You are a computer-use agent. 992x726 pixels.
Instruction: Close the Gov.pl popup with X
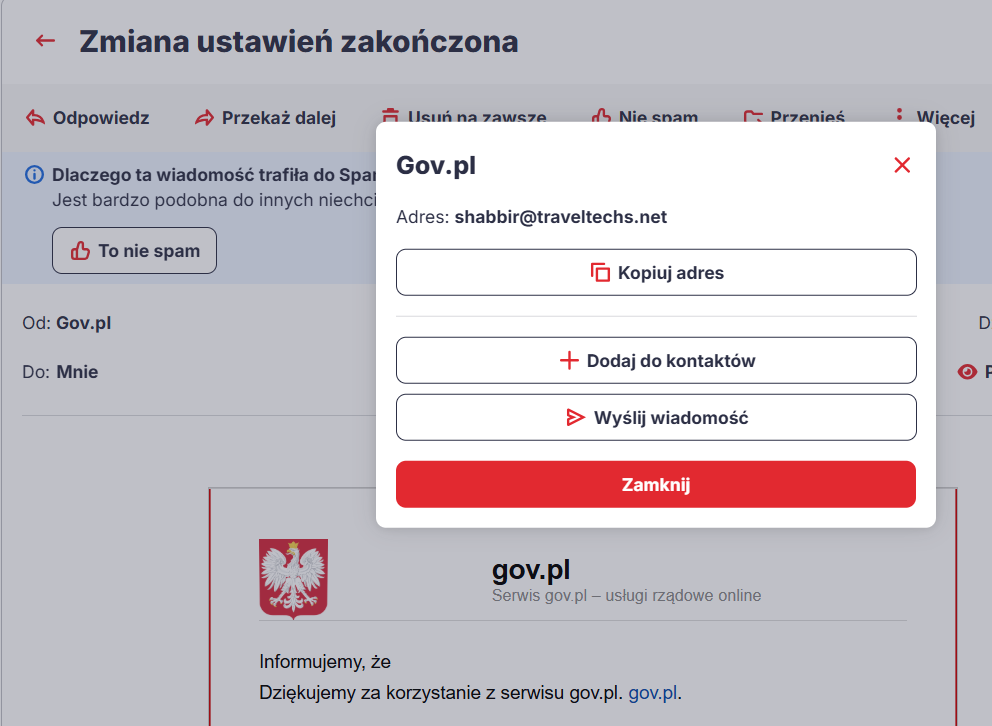(x=902, y=165)
